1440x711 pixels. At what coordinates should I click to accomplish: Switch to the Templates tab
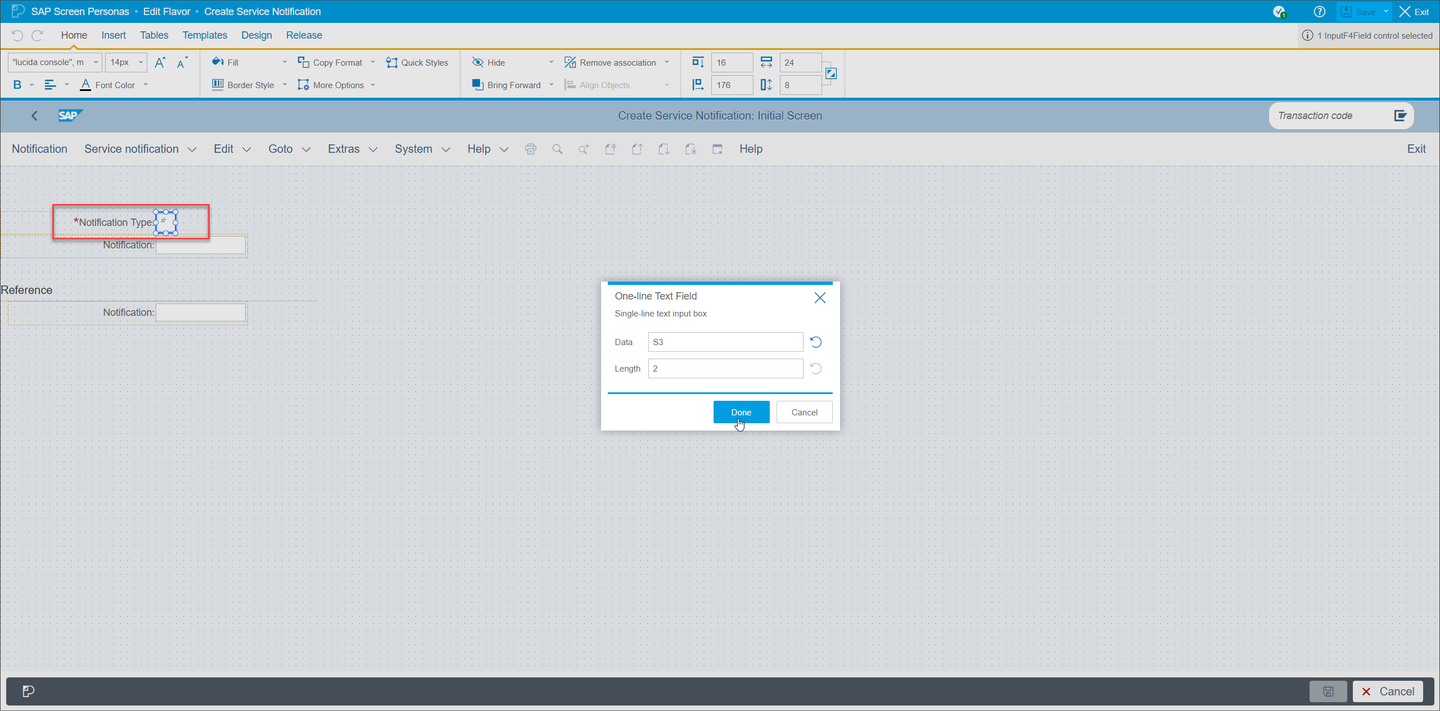[205, 35]
